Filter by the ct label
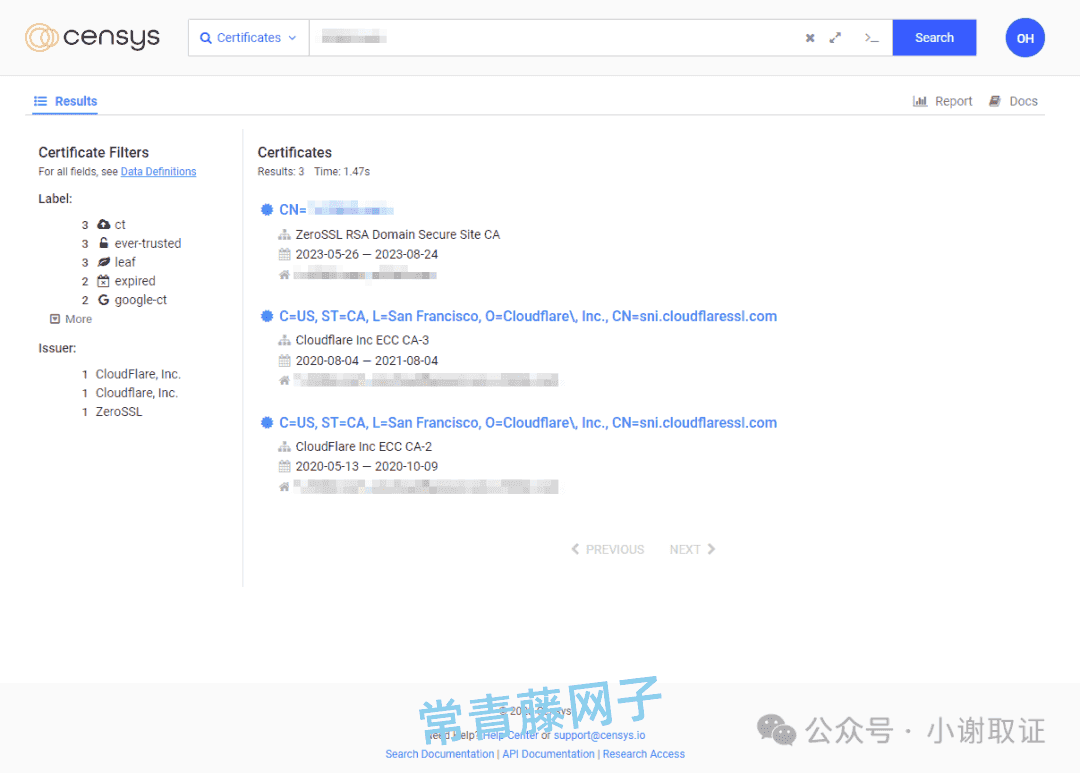 coord(120,225)
